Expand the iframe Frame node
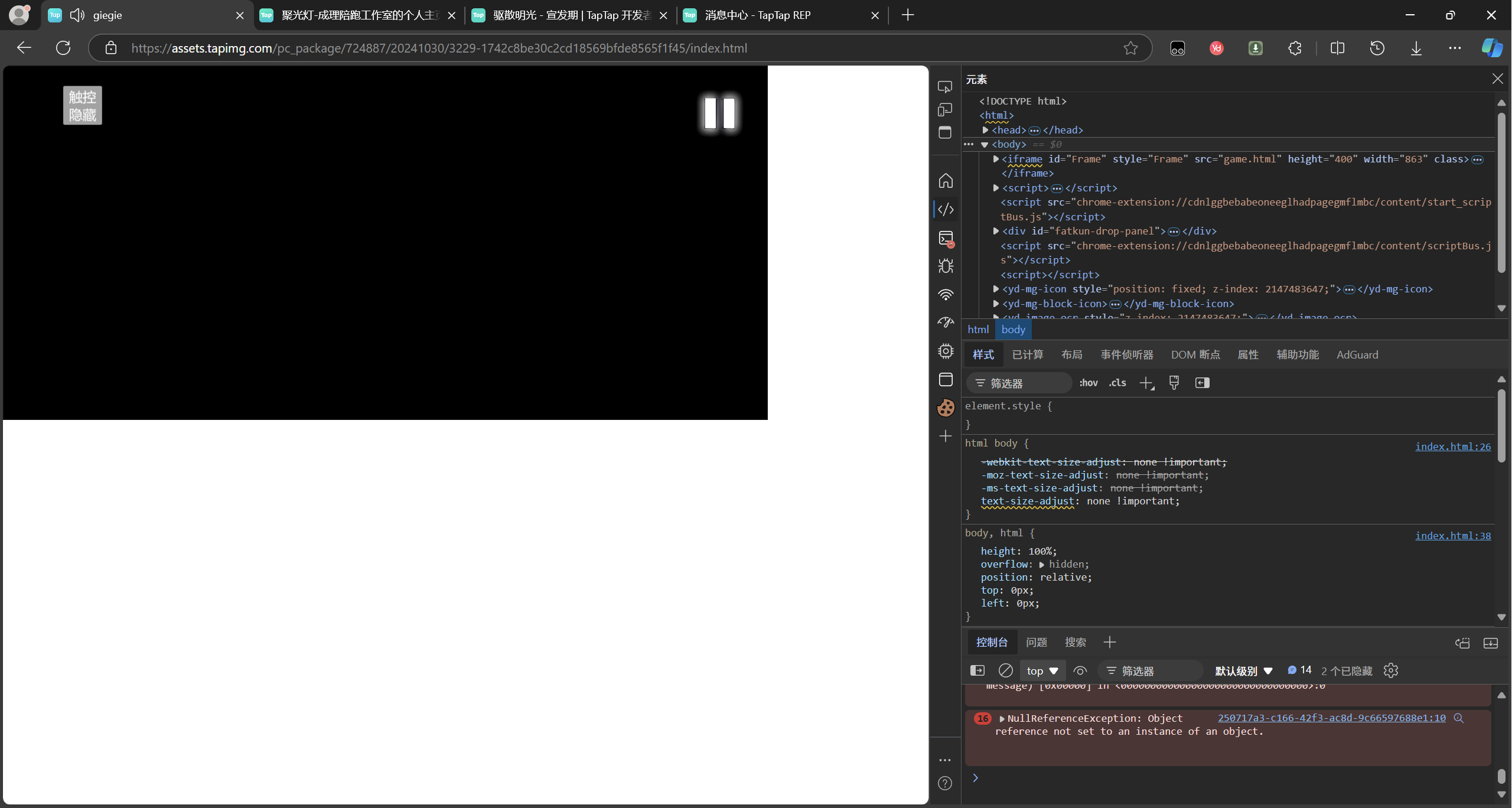This screenshot has width=1512, height=808. [996, 159]
